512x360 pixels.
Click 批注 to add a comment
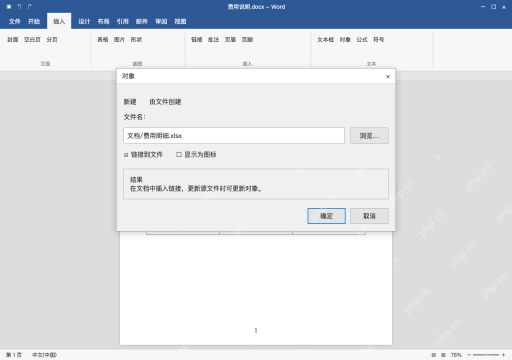213,39
